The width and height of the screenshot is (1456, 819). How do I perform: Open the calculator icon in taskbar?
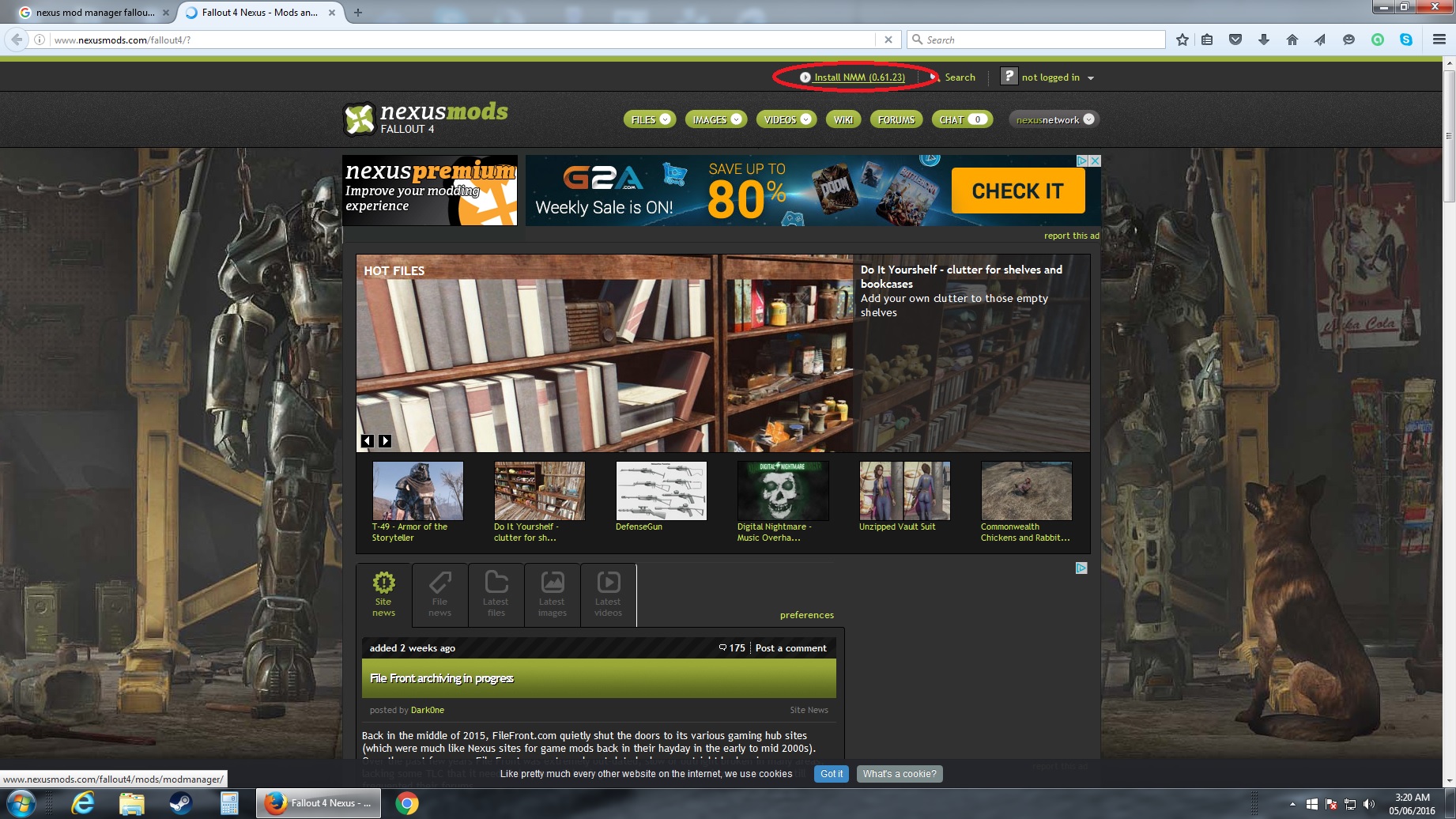pyautogui.click(x=229, y=804)
